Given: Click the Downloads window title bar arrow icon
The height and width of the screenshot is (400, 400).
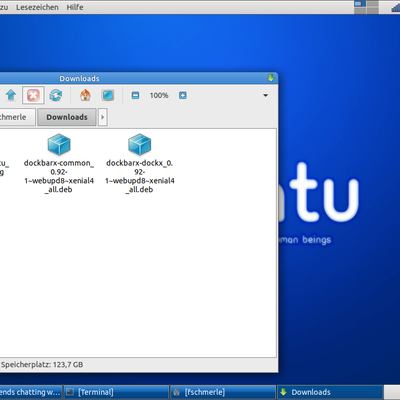Looking at the screenshot, I should coord(271,78).
